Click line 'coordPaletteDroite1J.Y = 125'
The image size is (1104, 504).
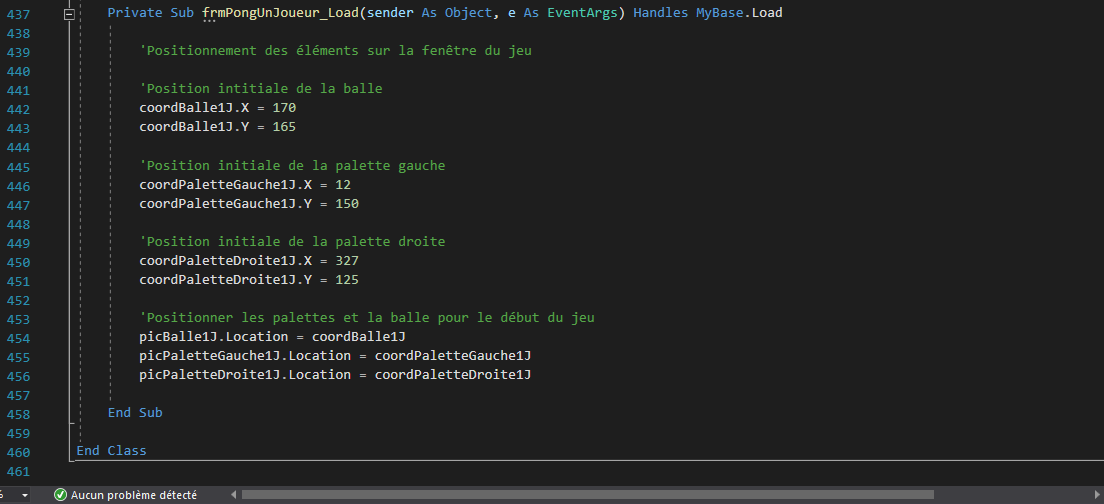coord(249,280)
